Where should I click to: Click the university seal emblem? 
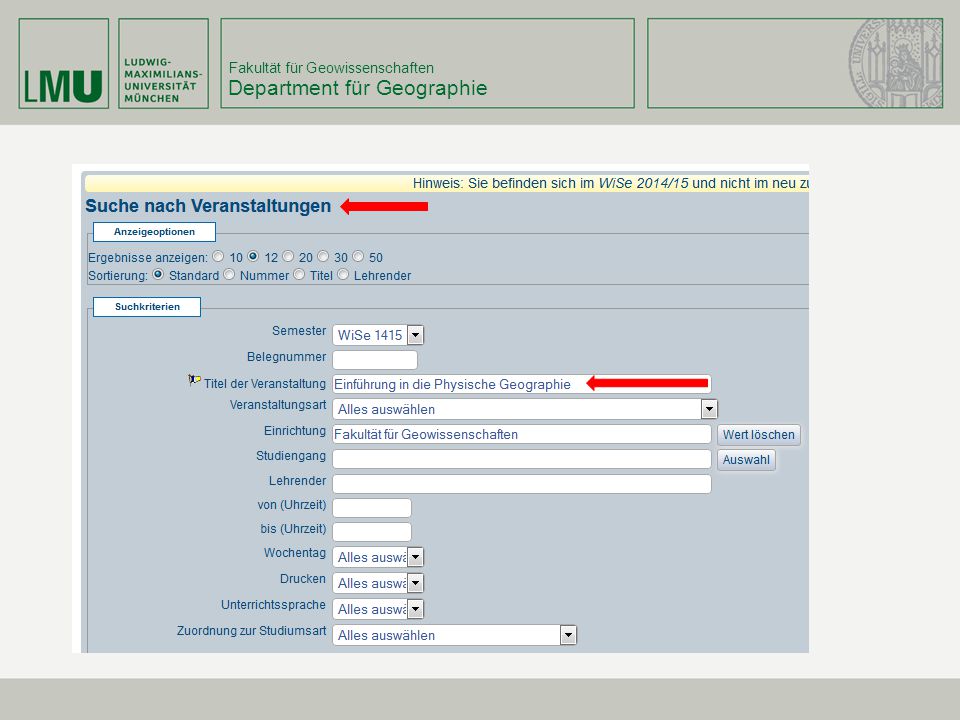895,63
